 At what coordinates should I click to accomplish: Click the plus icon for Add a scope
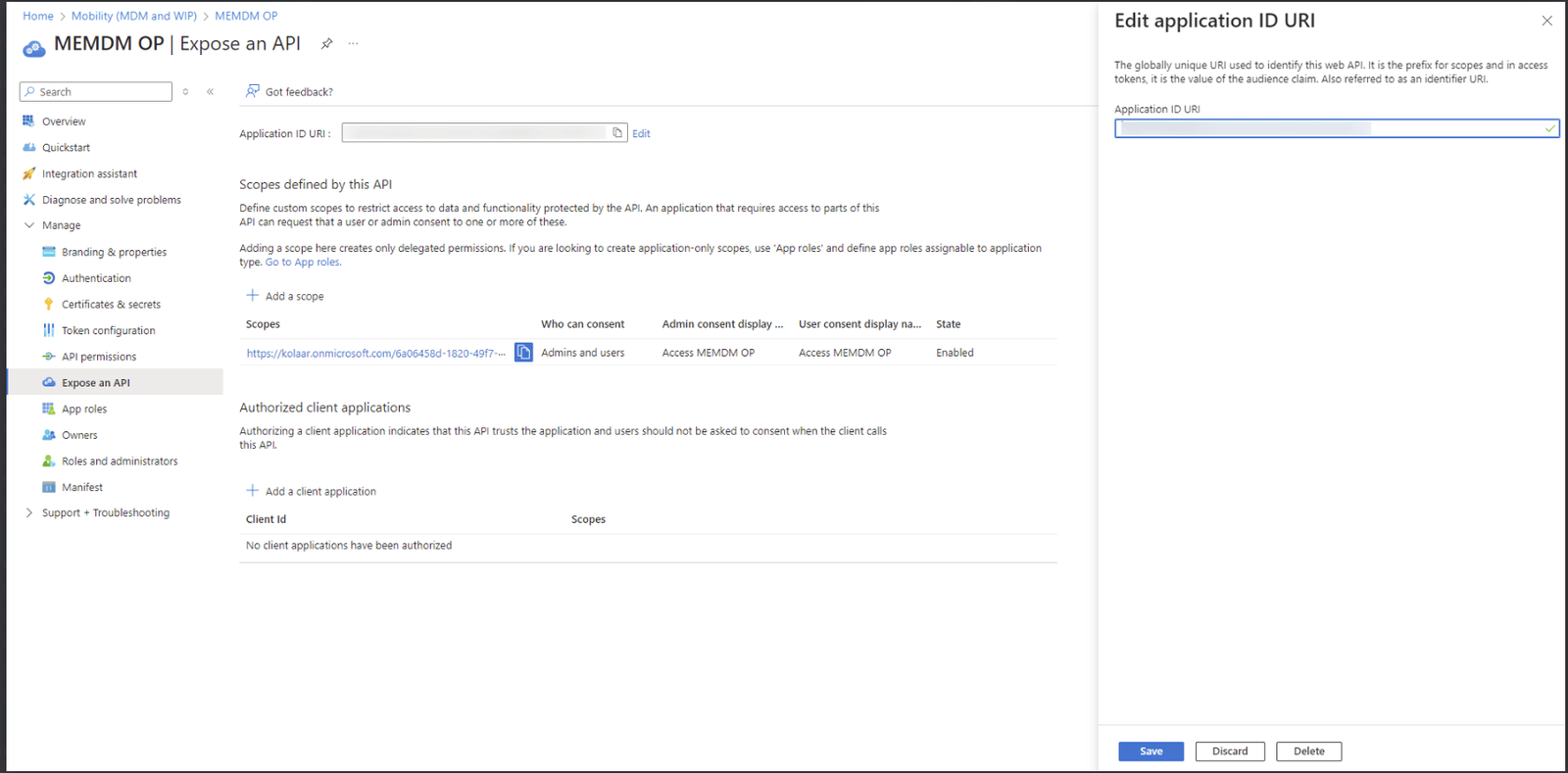point(252,295)
